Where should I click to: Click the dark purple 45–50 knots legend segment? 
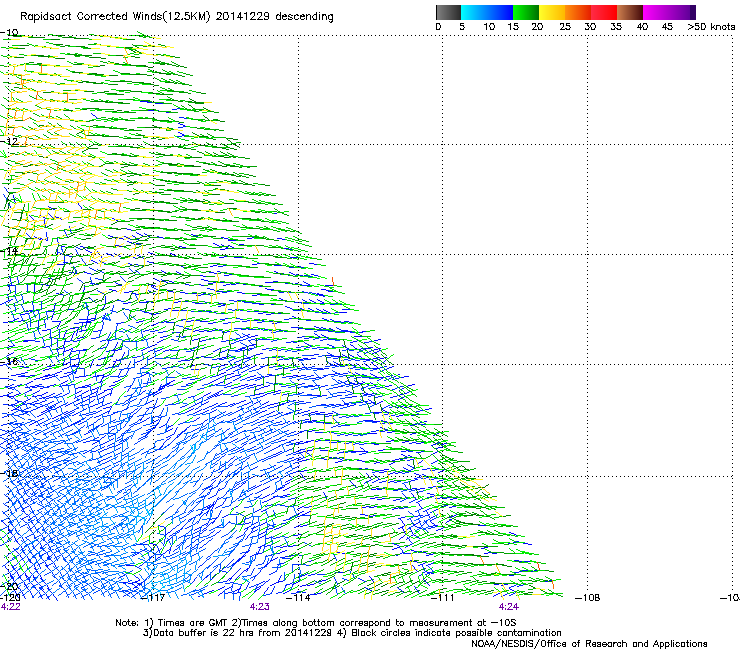682,12
